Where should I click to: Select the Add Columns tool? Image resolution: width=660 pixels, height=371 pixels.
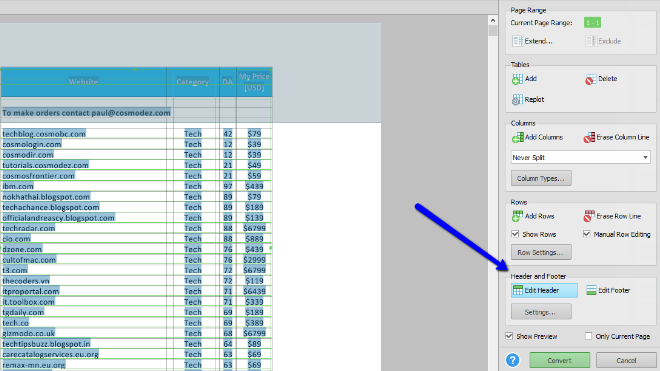(x=538, y=137)
